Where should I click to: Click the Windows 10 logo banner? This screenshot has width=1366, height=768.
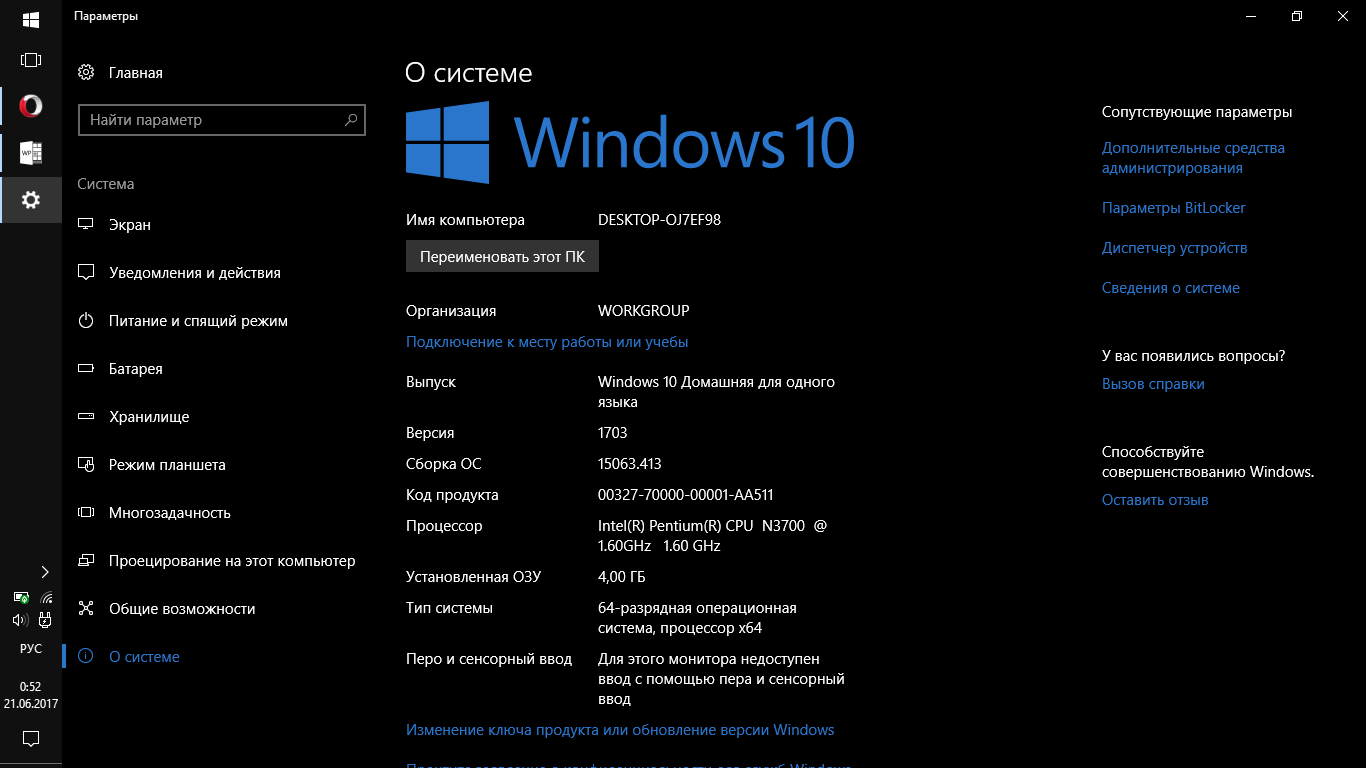(630, 142)
